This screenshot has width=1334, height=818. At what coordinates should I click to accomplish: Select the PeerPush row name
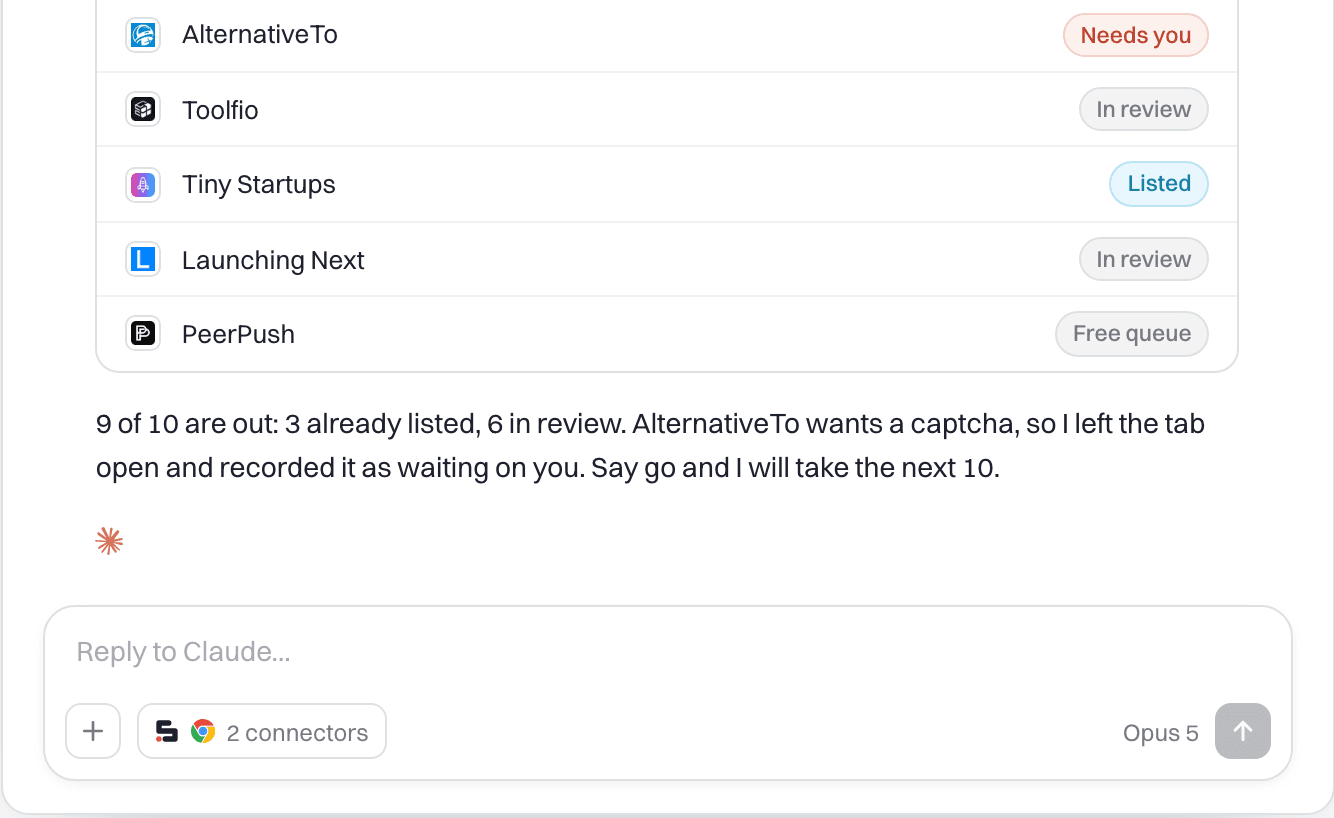click(x=238, y=334)
